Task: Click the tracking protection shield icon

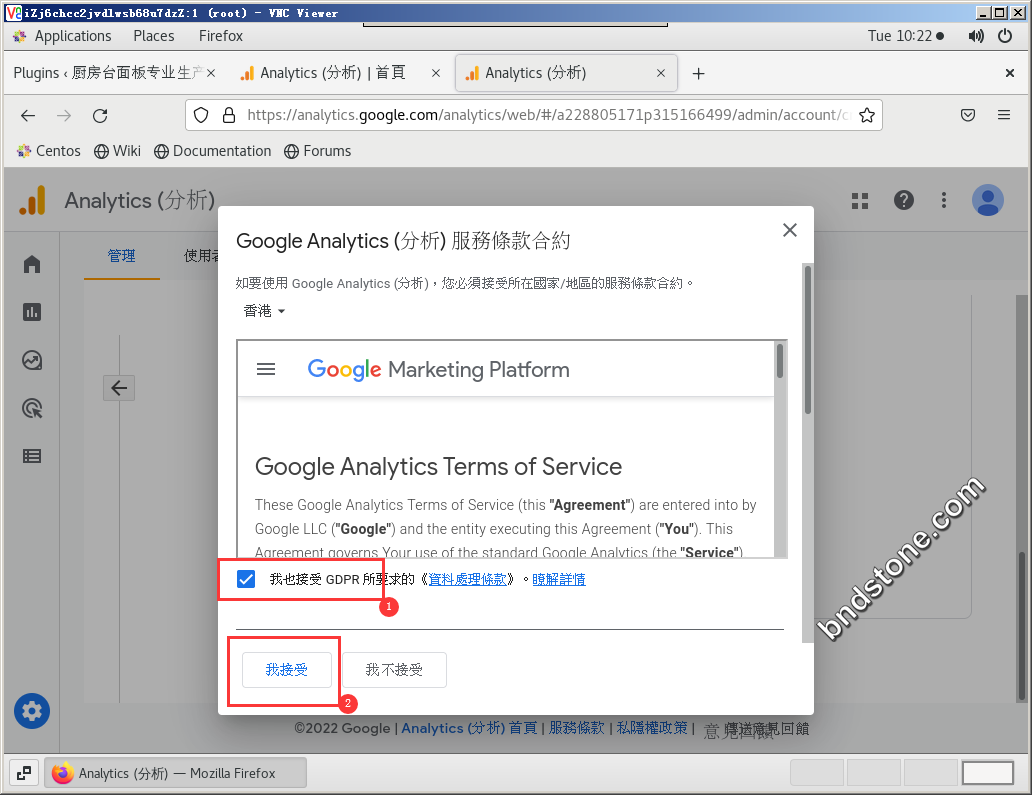Action: pyautogui.click(x=201, y=115)
